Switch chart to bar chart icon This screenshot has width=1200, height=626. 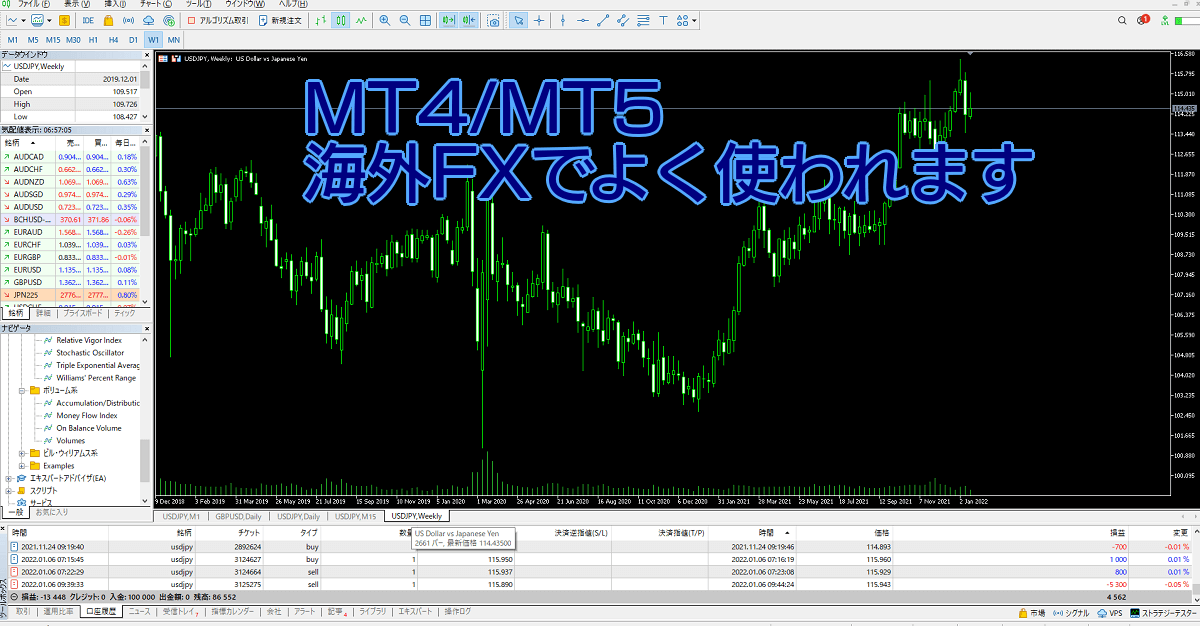click(320, 20)
